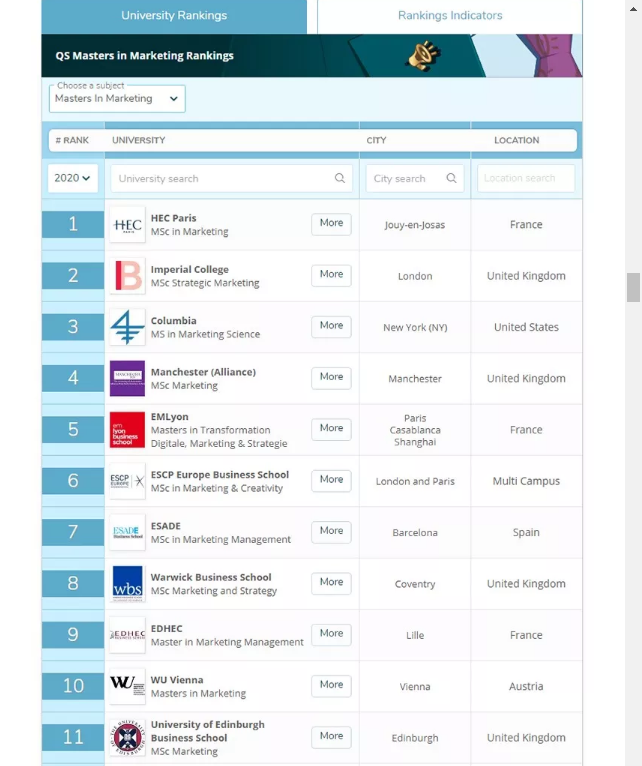The width and height of the screenshot is (642, 766).
Task: Click MSc Strategic Marketing program text
Action: tap(205, 283)
